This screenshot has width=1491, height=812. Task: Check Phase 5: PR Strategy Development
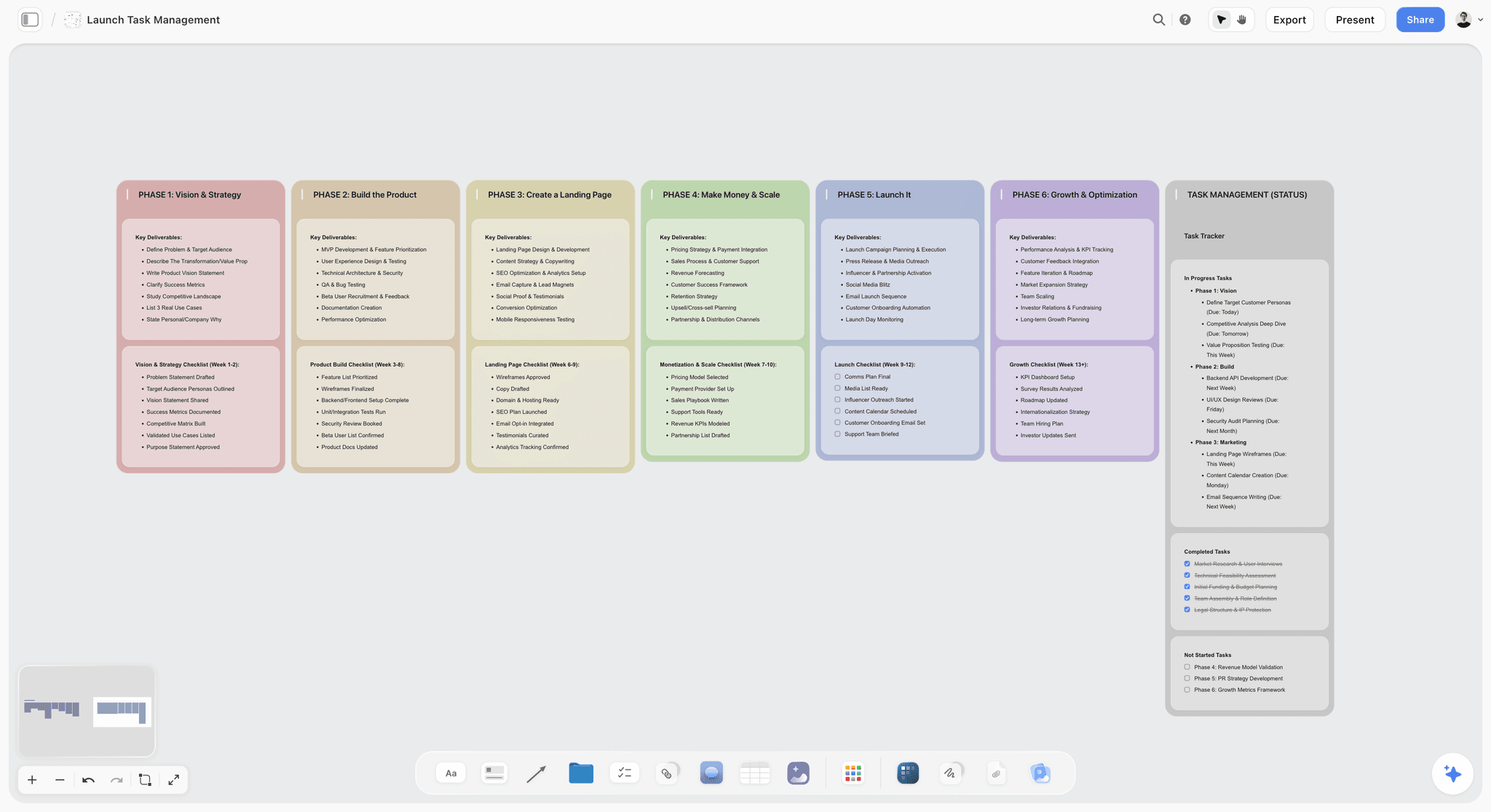click(x=1187, y=678)
